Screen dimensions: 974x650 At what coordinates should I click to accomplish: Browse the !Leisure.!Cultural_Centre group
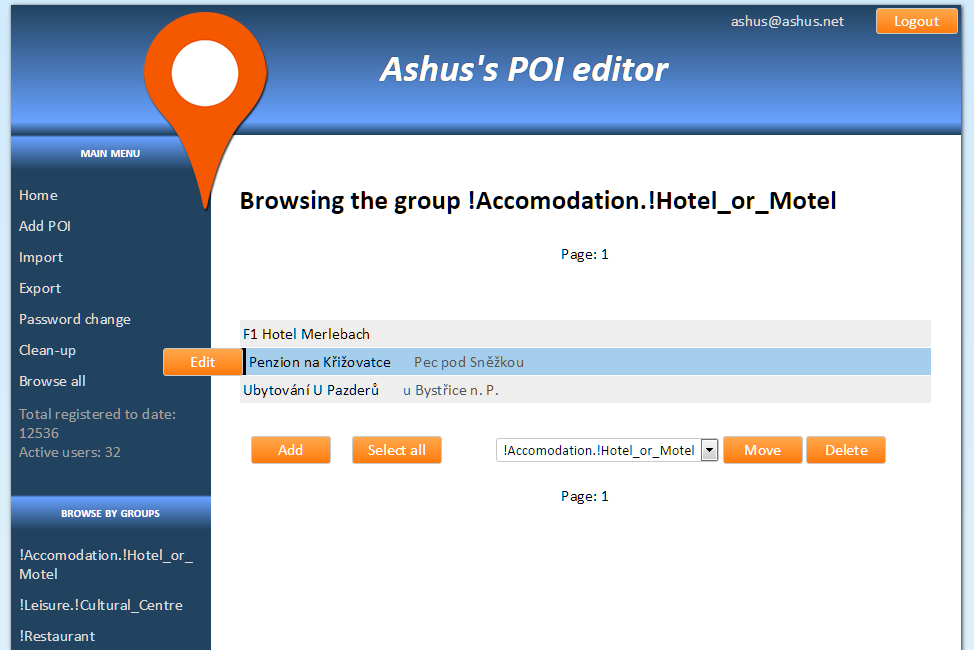coord(101,605)
